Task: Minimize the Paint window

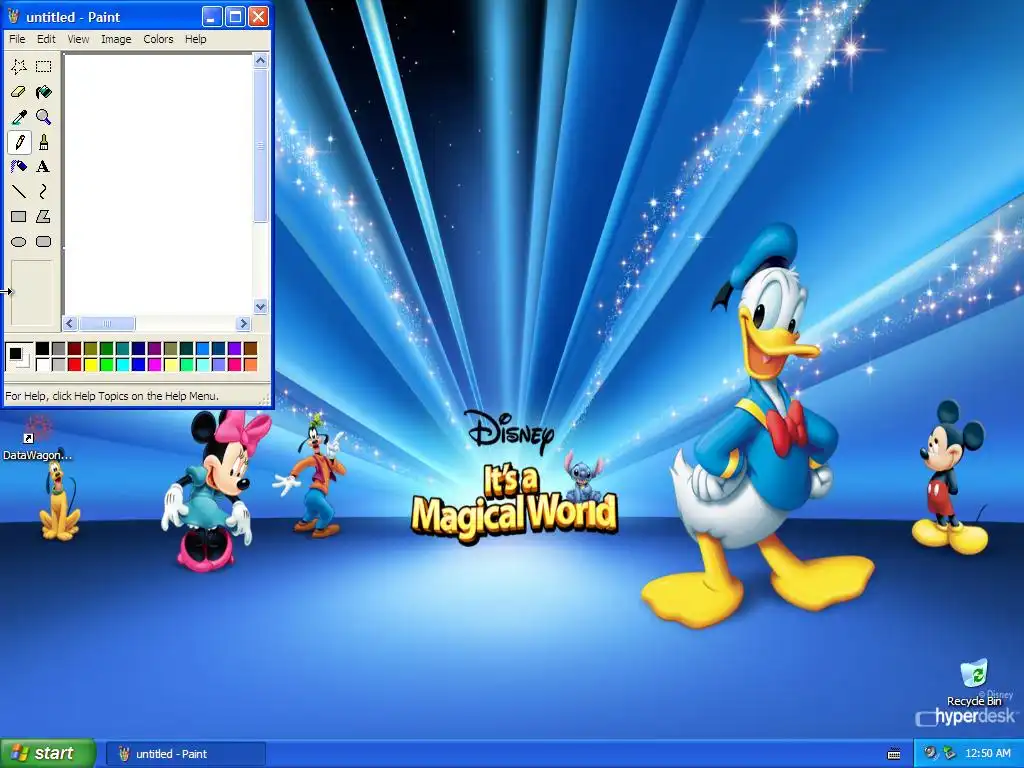Action: click(212, 16)
